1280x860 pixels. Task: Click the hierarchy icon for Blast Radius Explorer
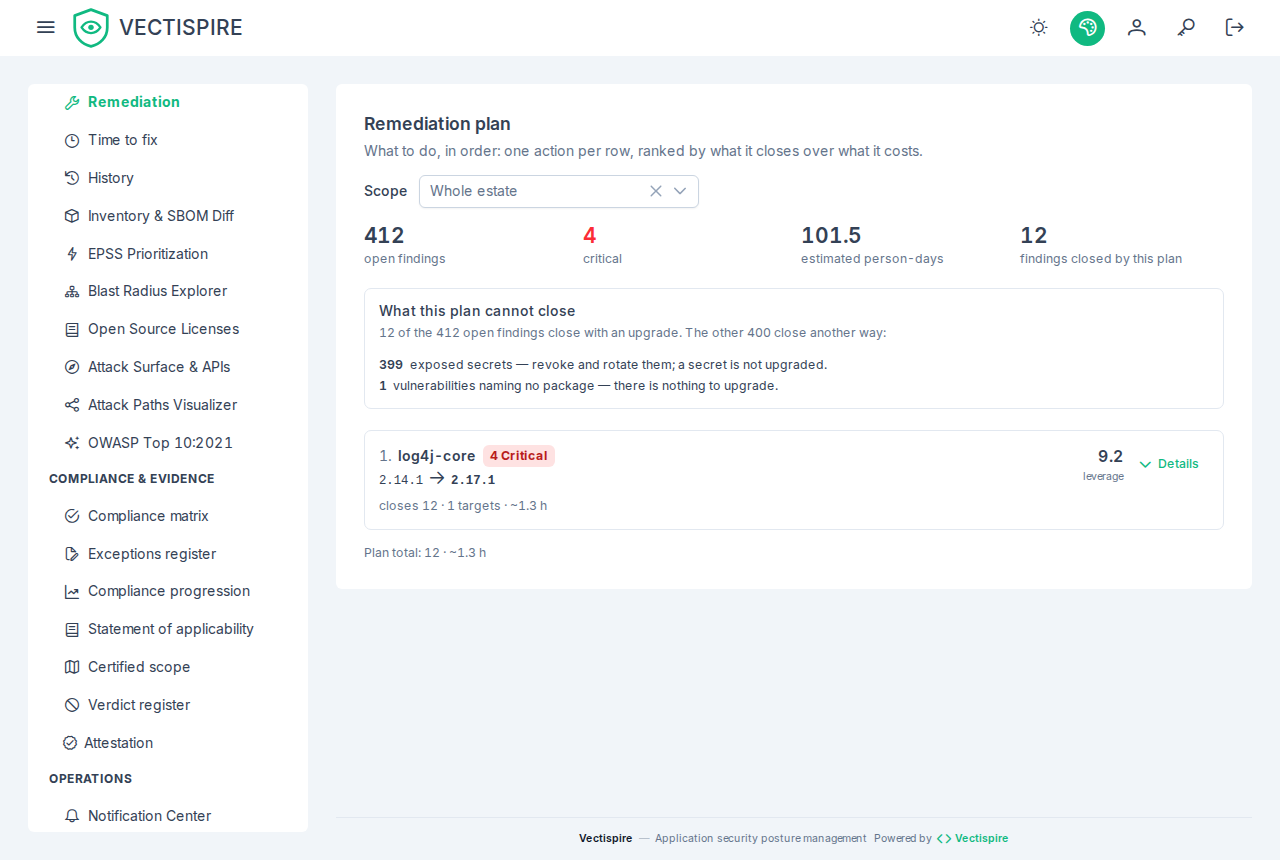coord(72,291)
